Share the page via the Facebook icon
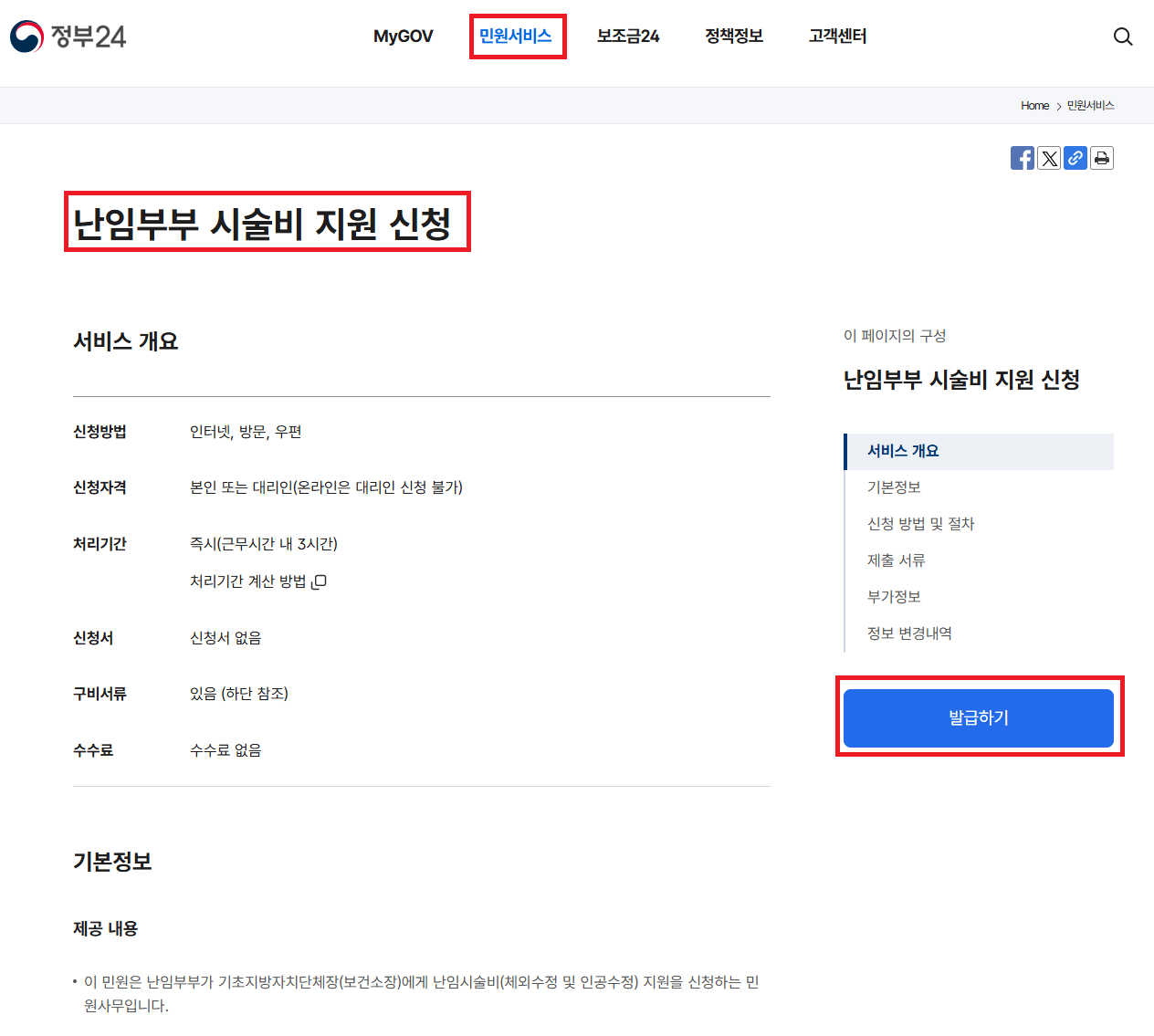Screen dimensions: 1154x1036 tap(1023, 157)
